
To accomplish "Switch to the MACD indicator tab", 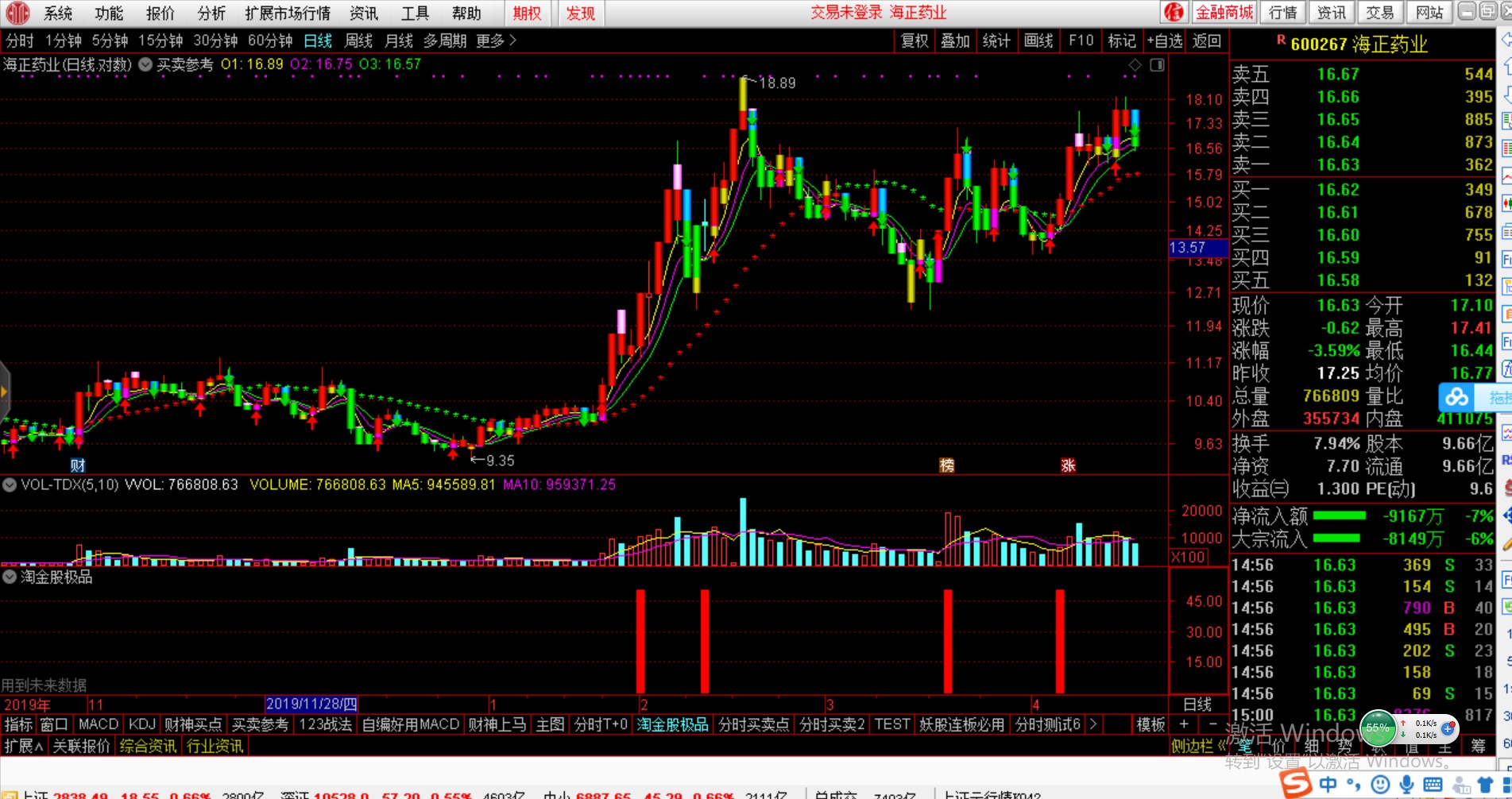I will point(99,724).
